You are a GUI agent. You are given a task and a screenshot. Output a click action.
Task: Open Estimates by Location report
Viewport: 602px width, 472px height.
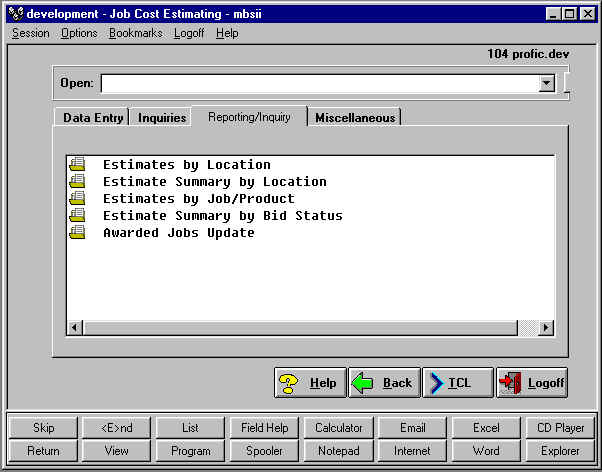[x=187, y=165]
